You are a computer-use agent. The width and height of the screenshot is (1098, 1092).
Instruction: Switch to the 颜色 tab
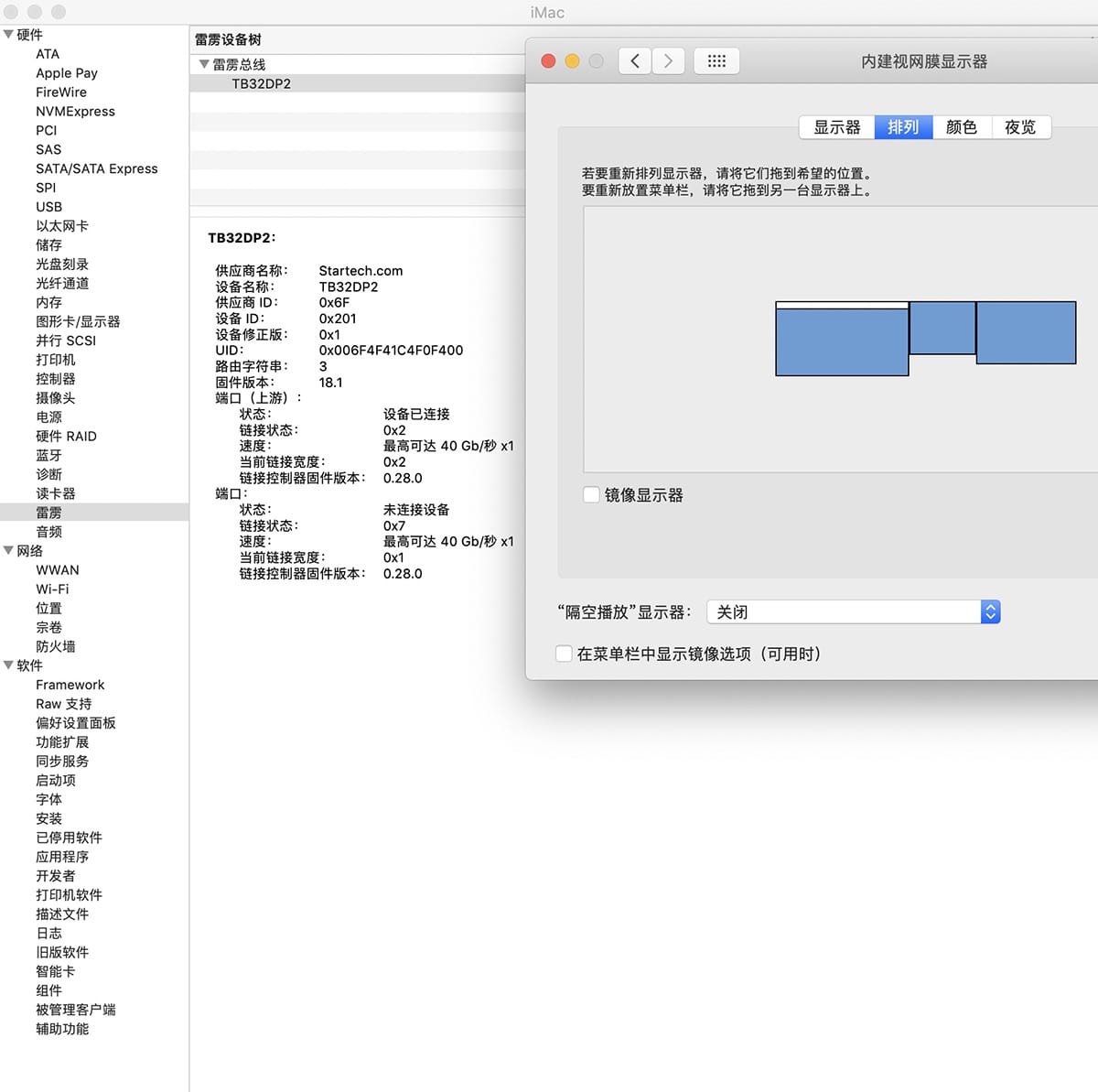tap(962, 127)
